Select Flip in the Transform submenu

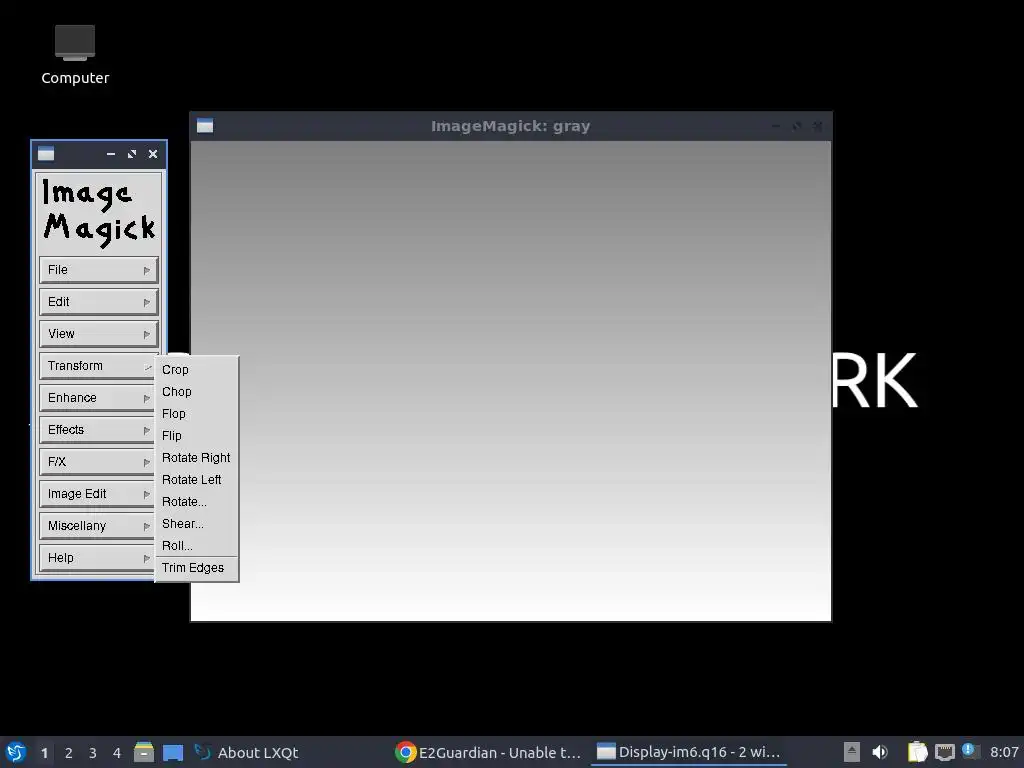click(197, 436)
